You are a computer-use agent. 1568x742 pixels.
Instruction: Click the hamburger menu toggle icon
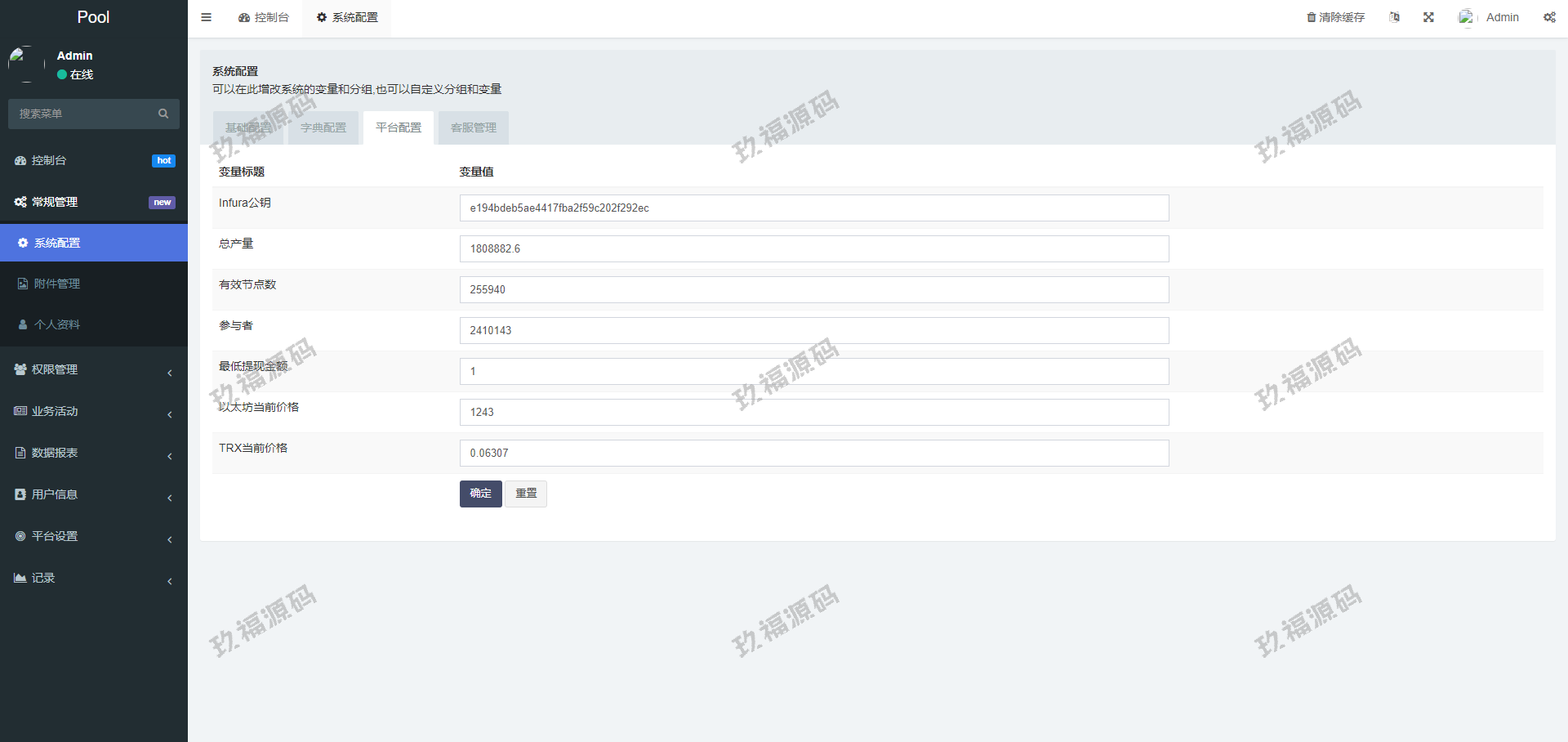pos(206,17)
